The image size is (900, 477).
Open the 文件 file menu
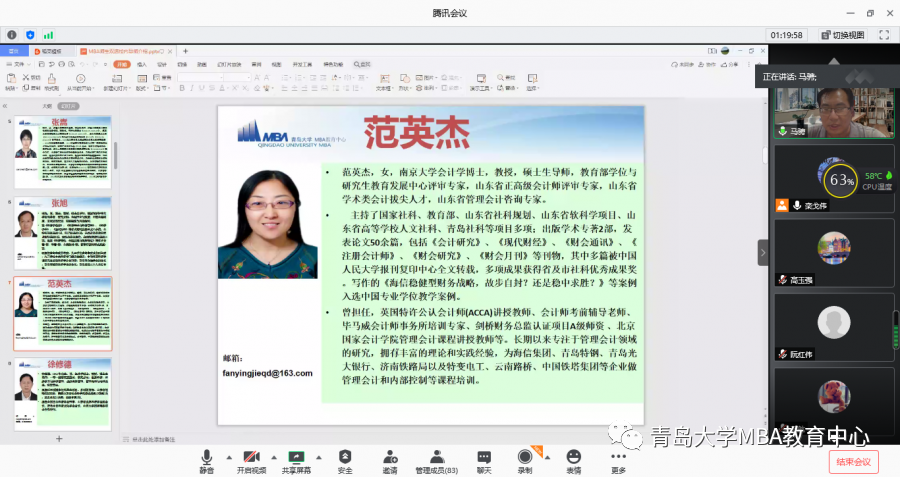click(x=19, y=64)
